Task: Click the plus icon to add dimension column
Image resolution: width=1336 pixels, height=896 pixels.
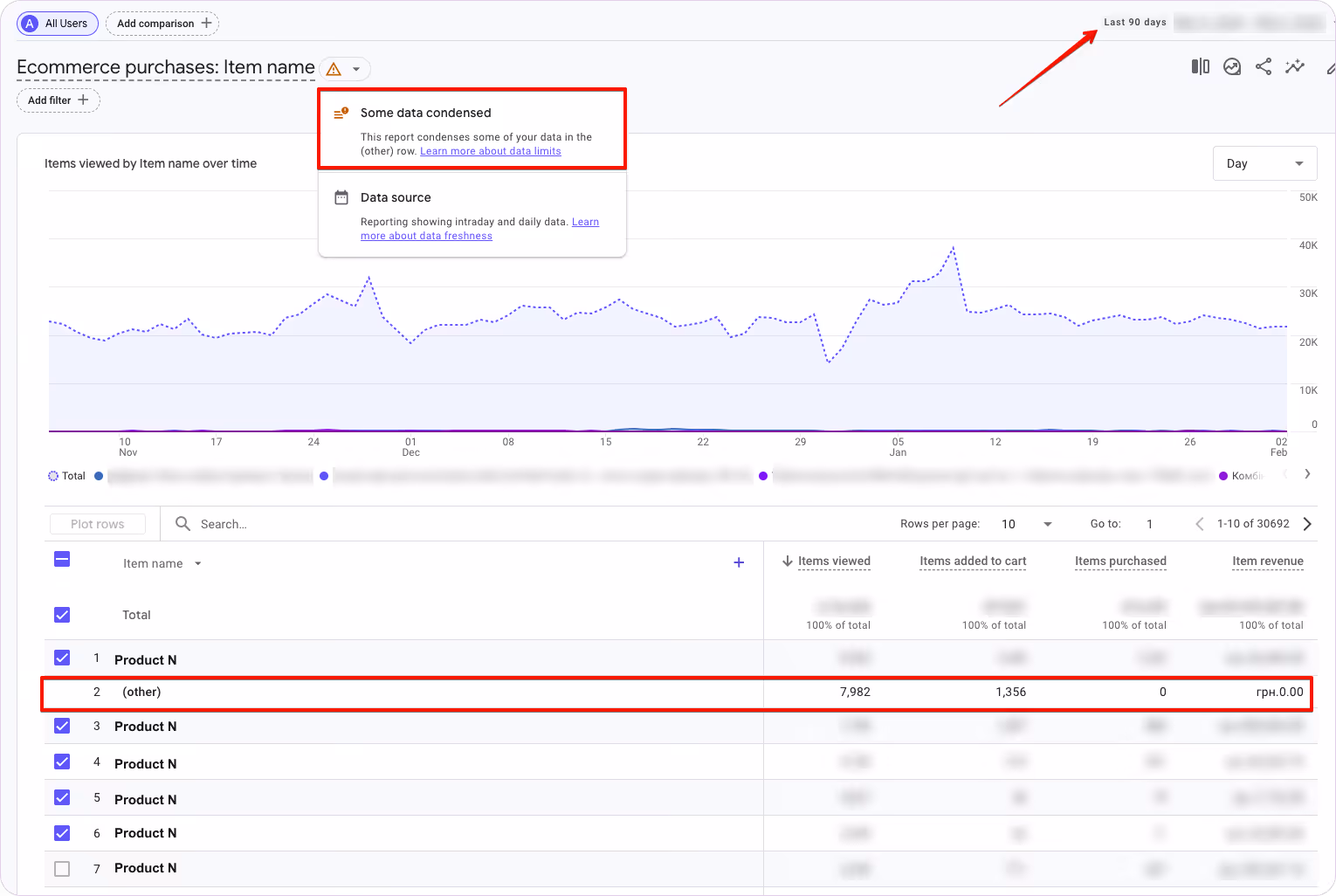Action: coord(739,562)
